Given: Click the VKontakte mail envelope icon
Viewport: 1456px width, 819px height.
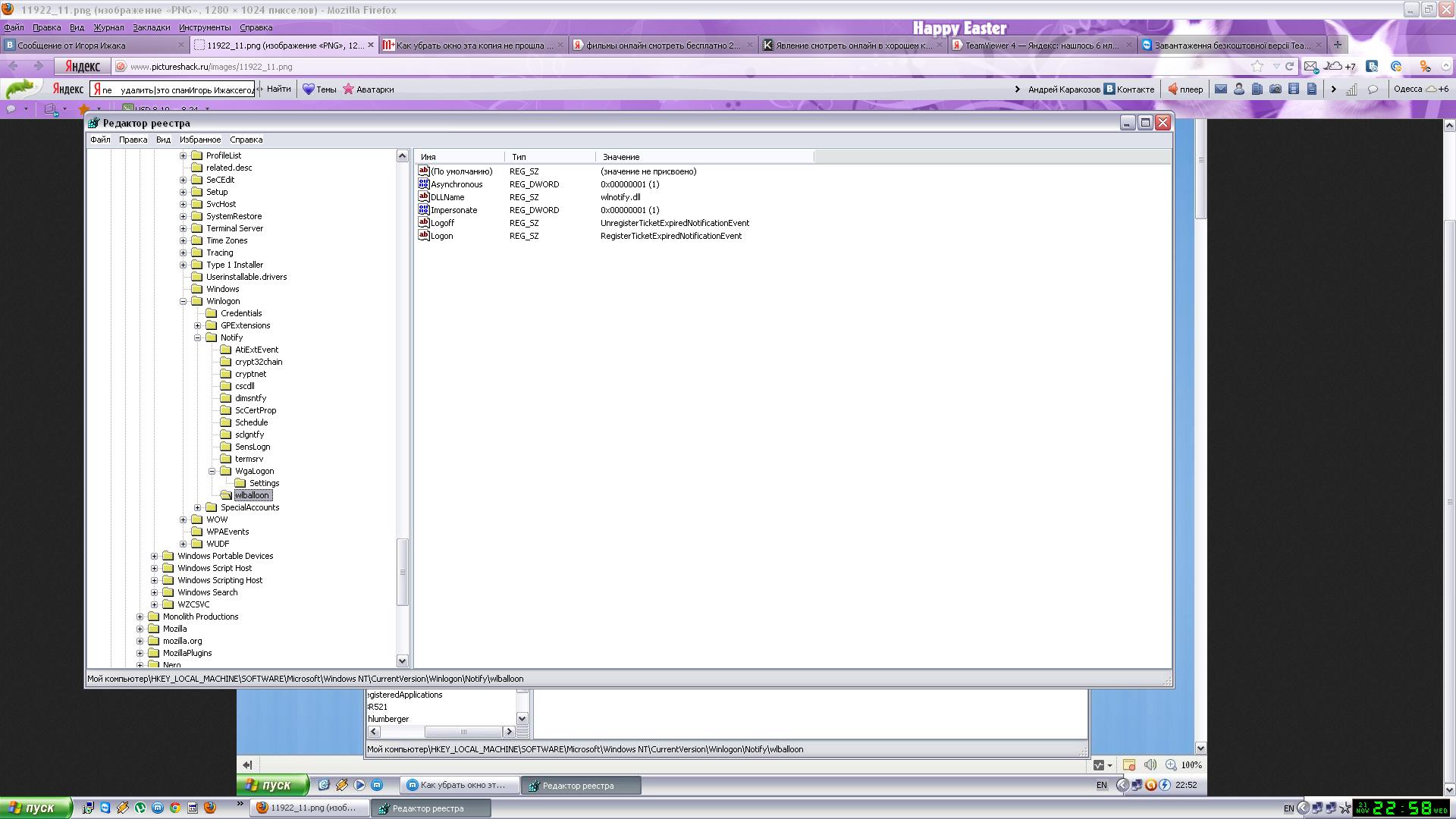Looking at the screenshot, I should [x=1220, y=89].
